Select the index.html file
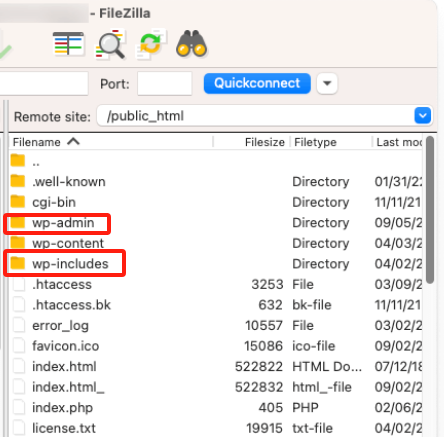Image resolution: width=444 pixels, height=437 pixels. (x=216, y=367)
